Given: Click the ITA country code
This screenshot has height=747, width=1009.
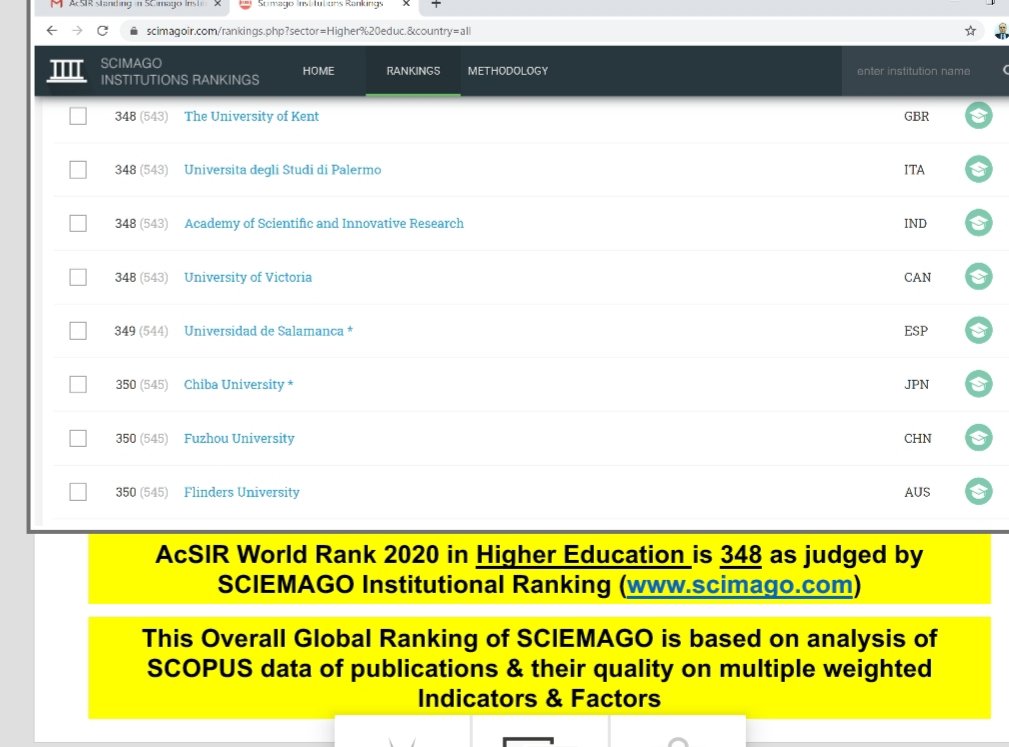Looking at the screenshot, I should 914,170.
